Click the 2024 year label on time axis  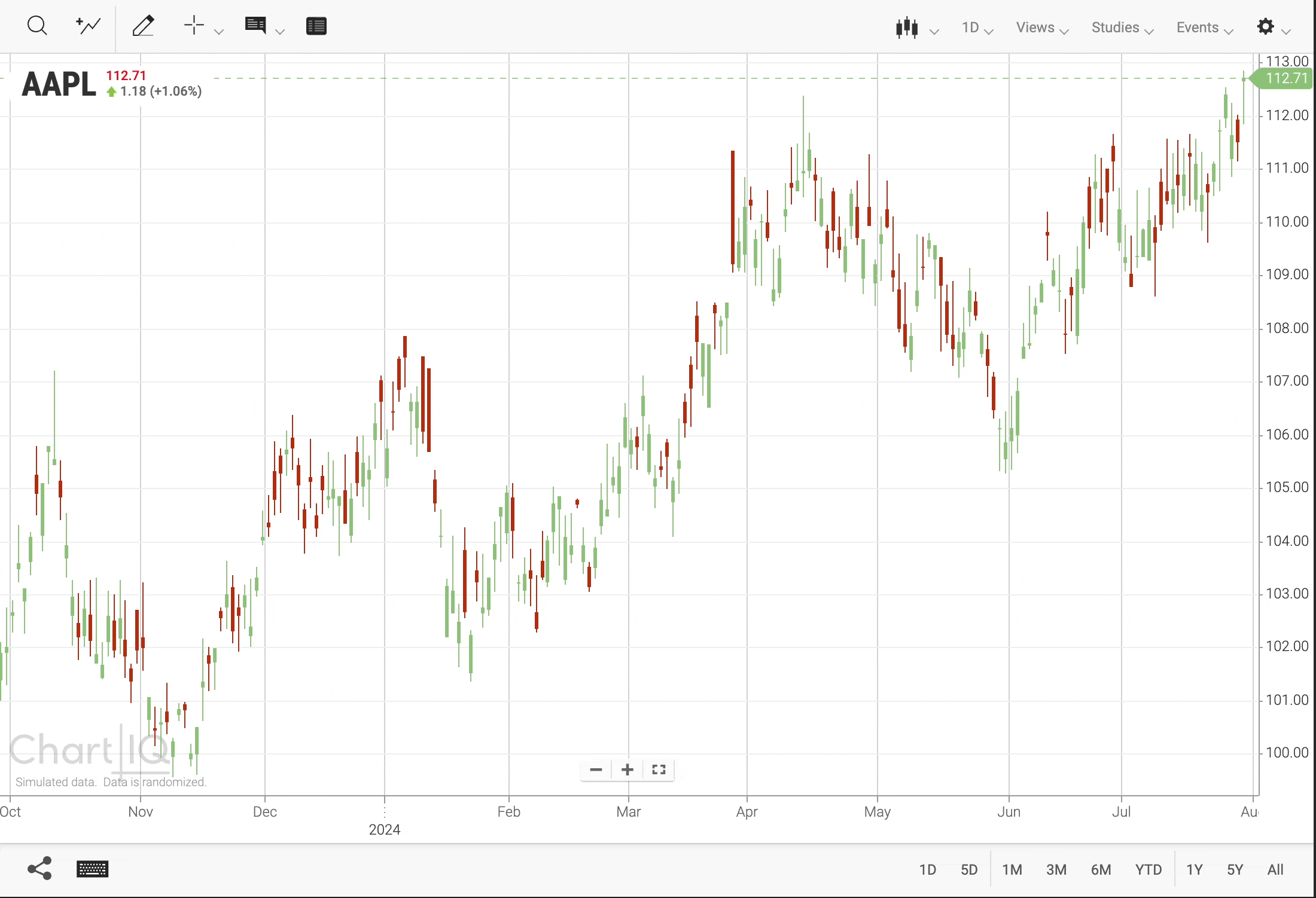click(x=385, y=830)
